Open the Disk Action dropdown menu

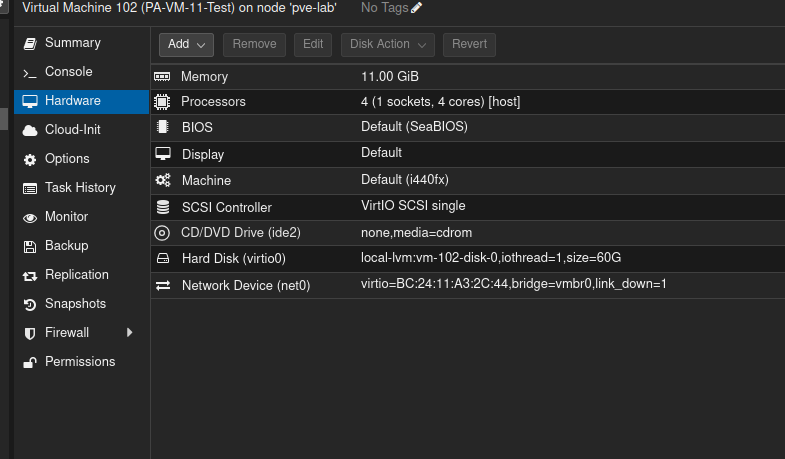[x=387, y=45]
